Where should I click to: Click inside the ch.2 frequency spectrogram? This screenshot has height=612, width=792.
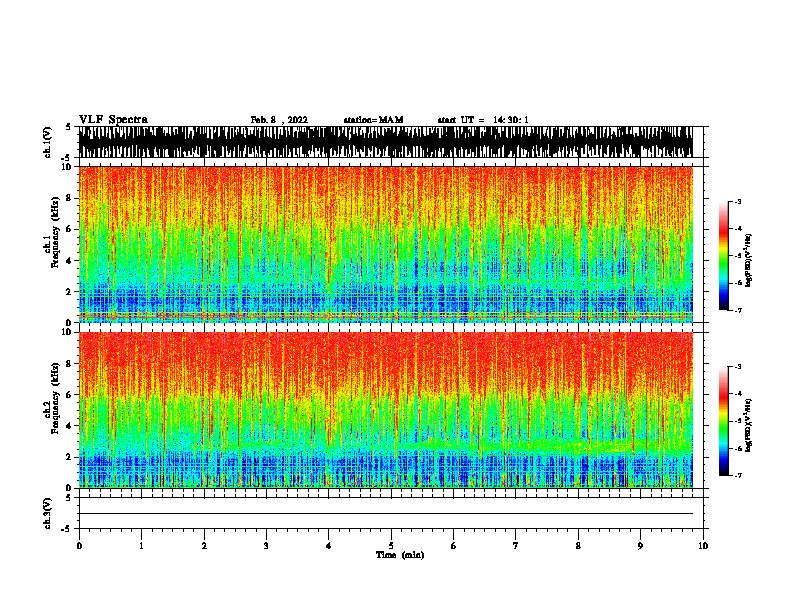[x=385, y=410]
